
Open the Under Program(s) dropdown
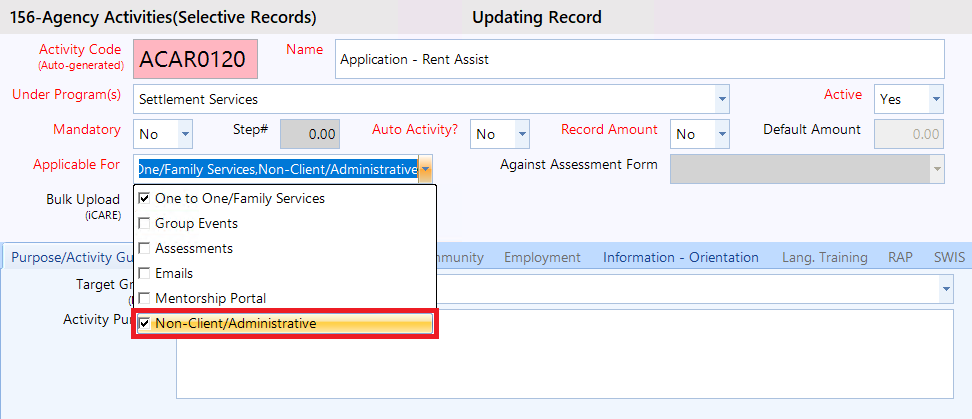tap(722, 100)
